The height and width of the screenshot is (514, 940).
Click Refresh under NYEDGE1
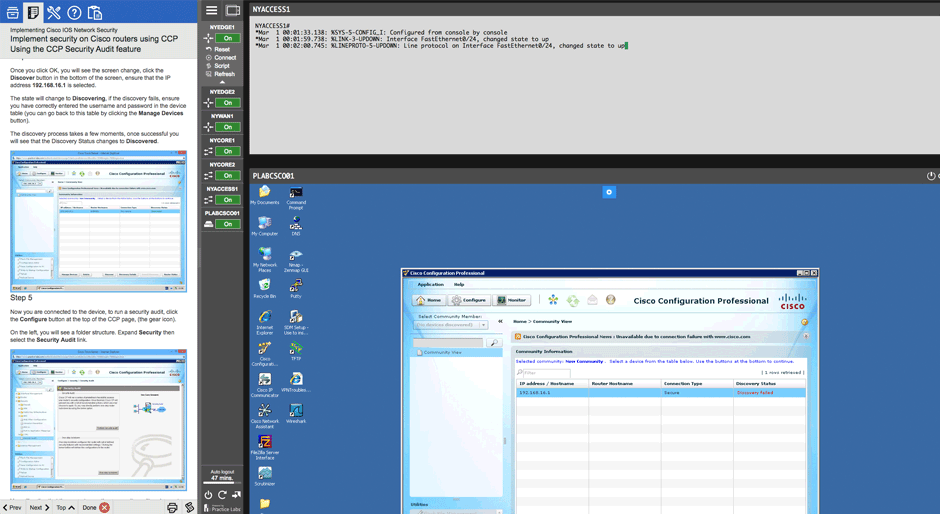point(221,74)
